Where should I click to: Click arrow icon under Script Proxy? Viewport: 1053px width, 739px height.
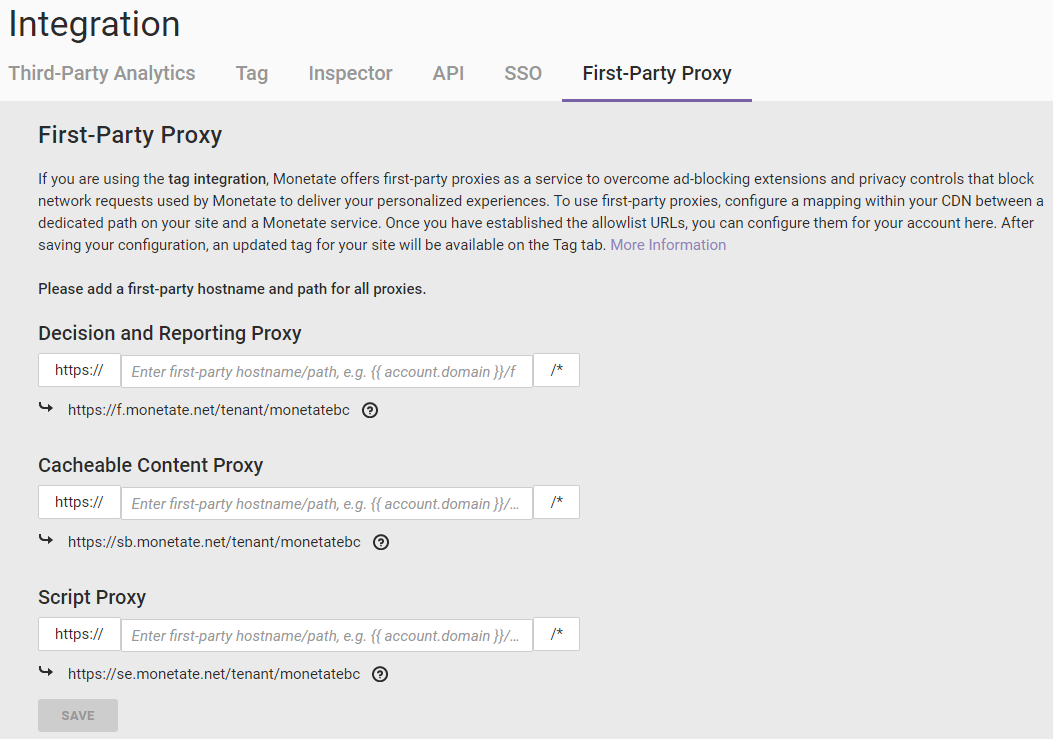pyautogui.click(x=45, y=672)
